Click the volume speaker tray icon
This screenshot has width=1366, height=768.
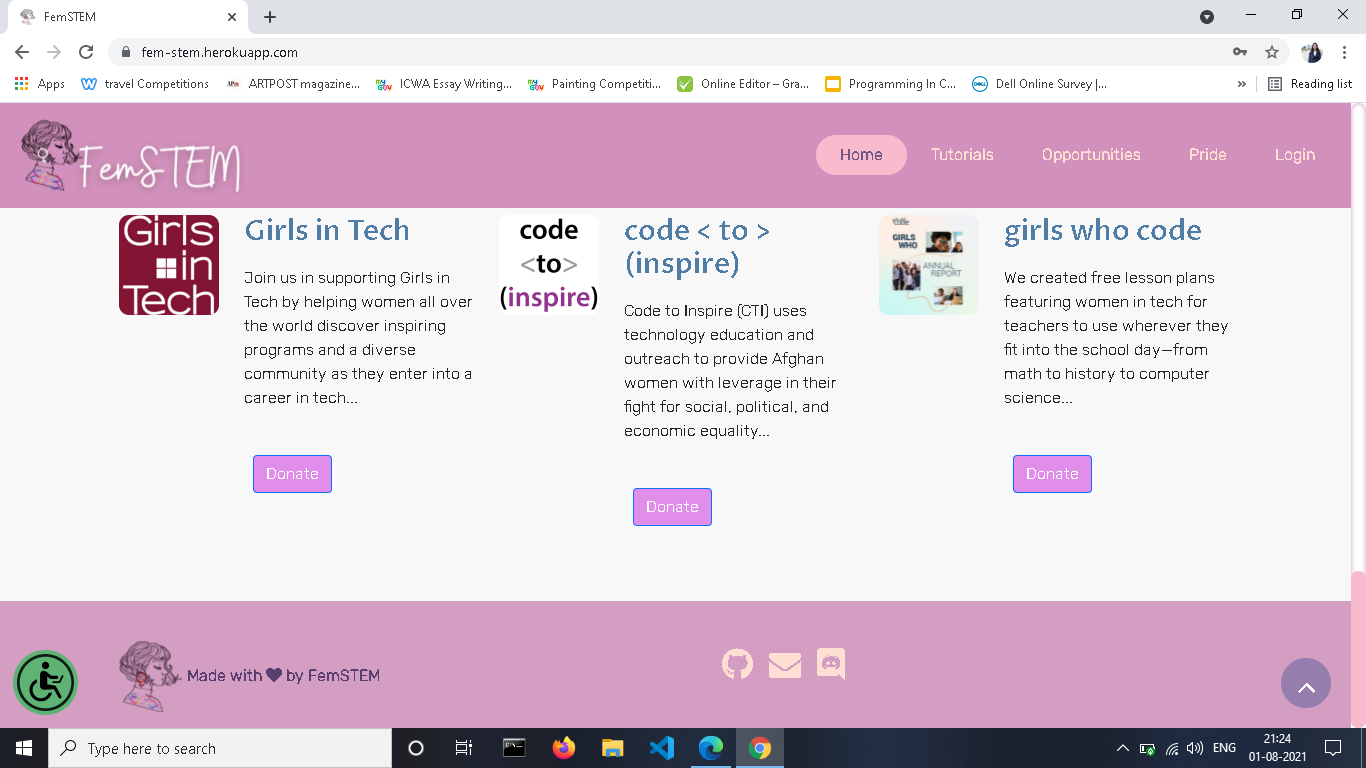tap(1195, 748)
